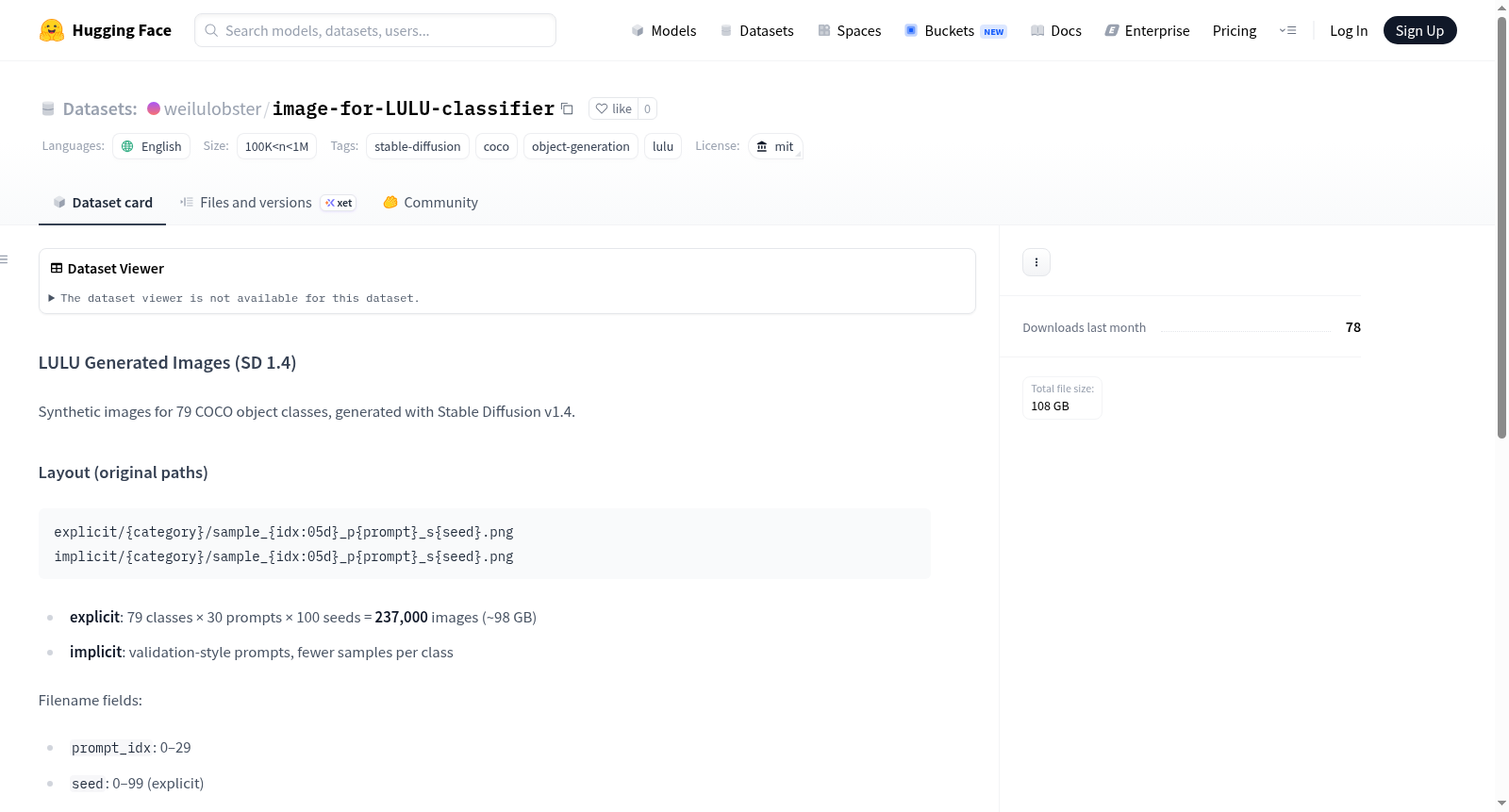Click the seed: 0–99 (explicit) bullet
Screen dimensions: 1509x812
pyautogui.click(x=137, y=784)
